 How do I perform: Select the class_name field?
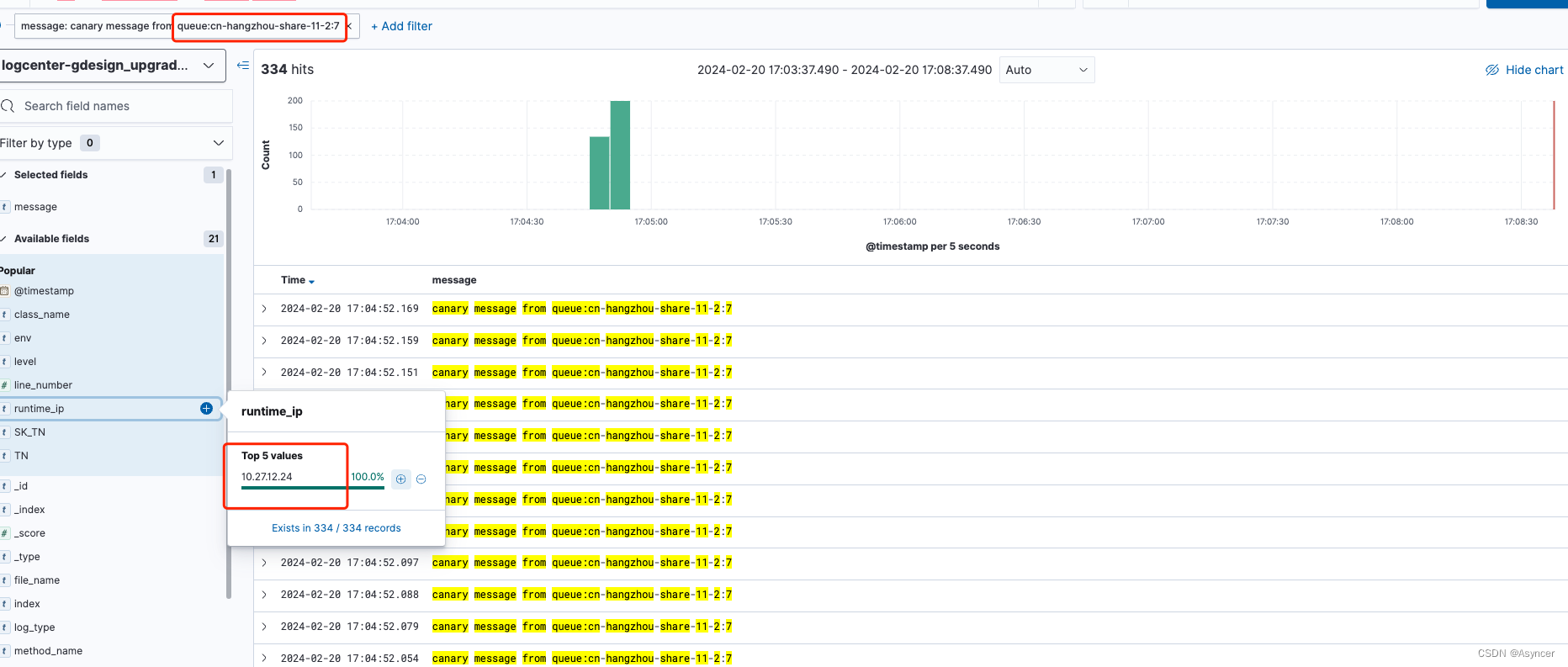coord(42,315)
